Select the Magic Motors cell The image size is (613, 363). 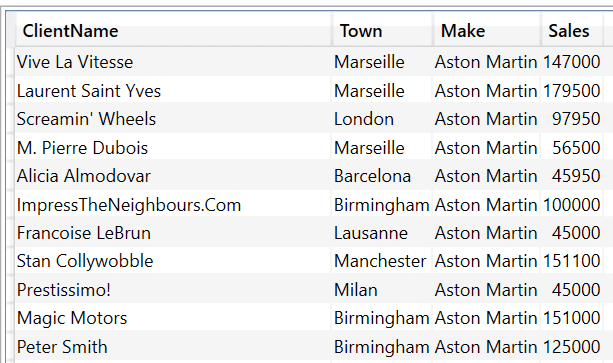click(x=173, y=318)
